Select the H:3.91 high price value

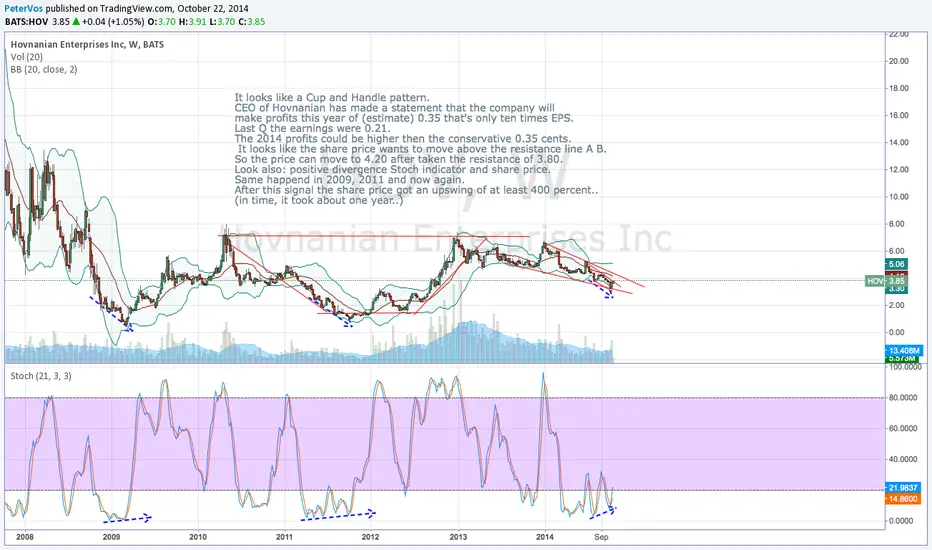click(x=192, y=21)
